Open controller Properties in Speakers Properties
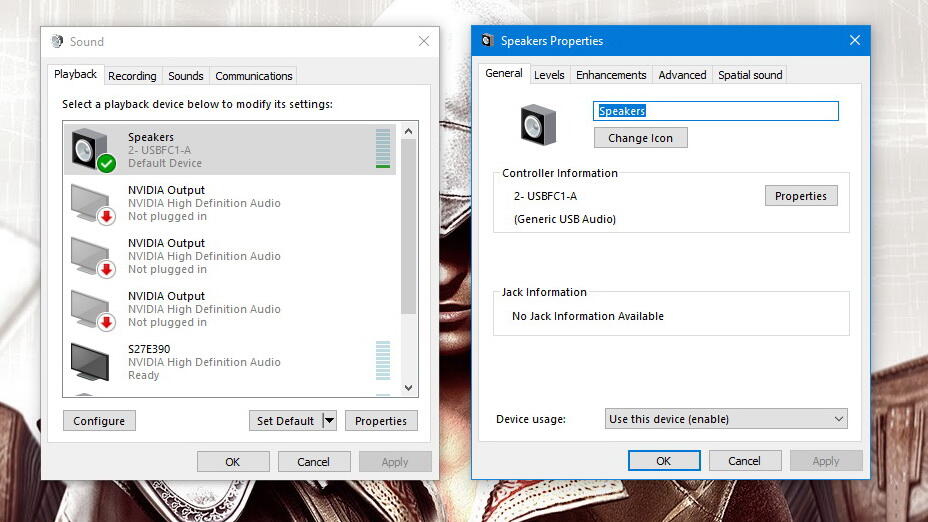Image resolution: width=928 pixels, height=522 pixels. pyautogui.click(x=801, y=196)
